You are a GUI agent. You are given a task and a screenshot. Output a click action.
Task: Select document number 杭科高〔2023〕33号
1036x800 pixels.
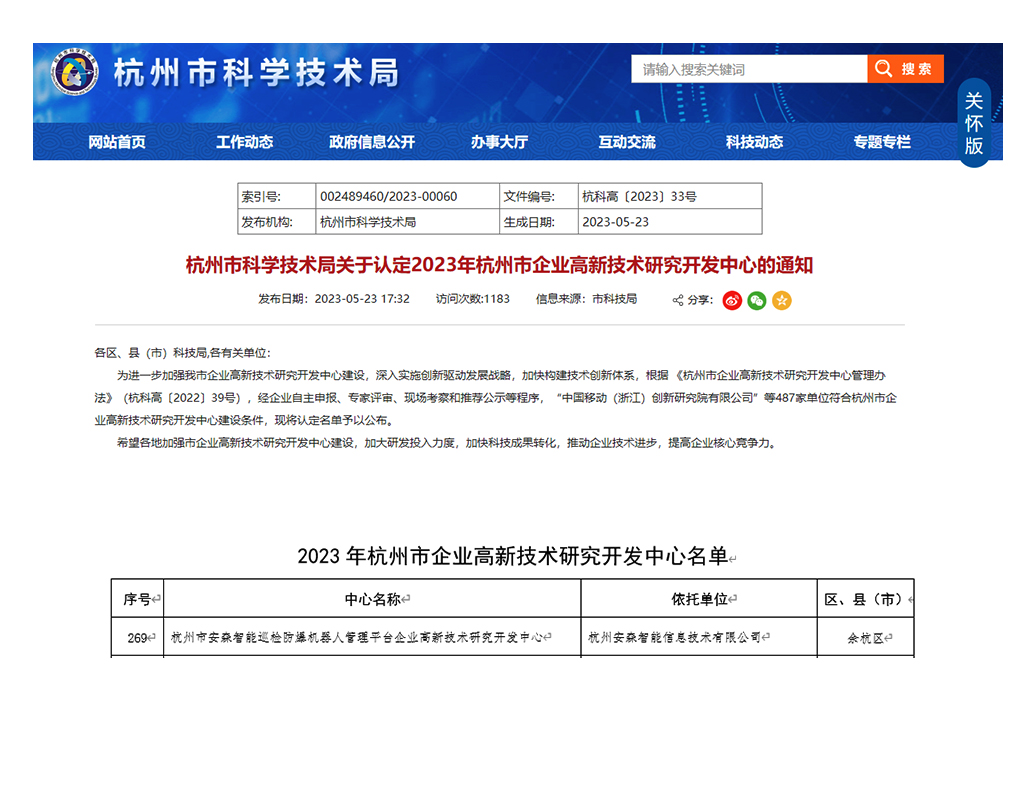(639, 196)
